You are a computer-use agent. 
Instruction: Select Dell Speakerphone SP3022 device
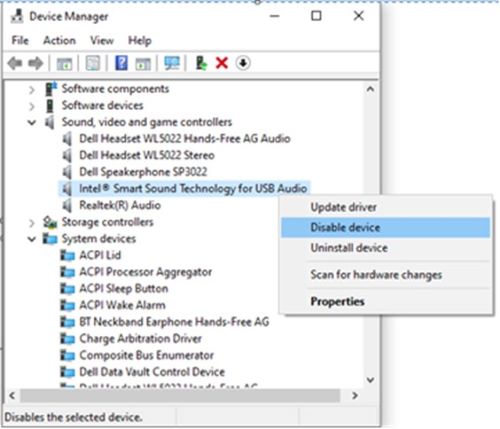(143, 172)
